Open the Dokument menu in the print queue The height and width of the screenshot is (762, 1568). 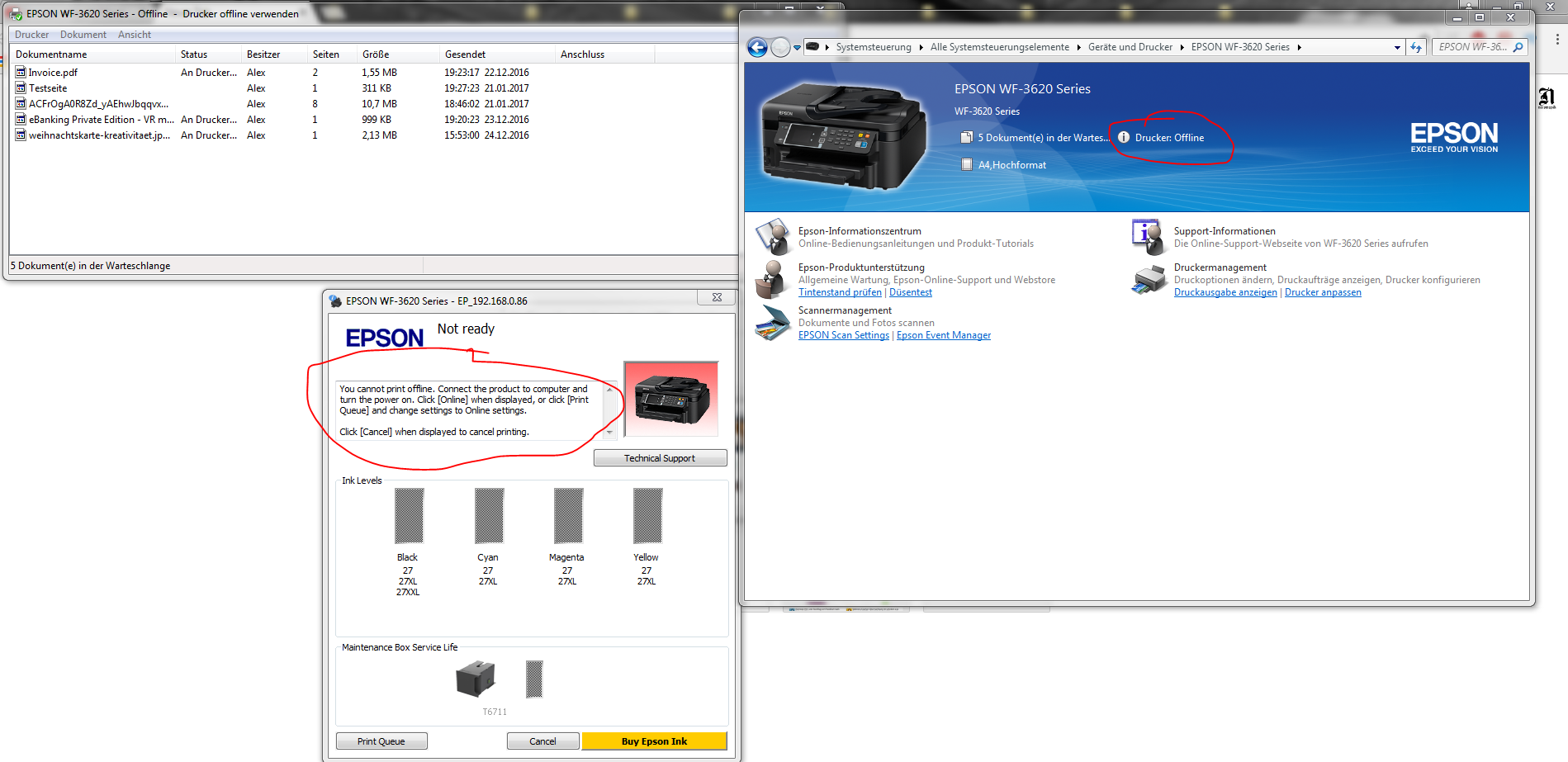pos(83,35)
